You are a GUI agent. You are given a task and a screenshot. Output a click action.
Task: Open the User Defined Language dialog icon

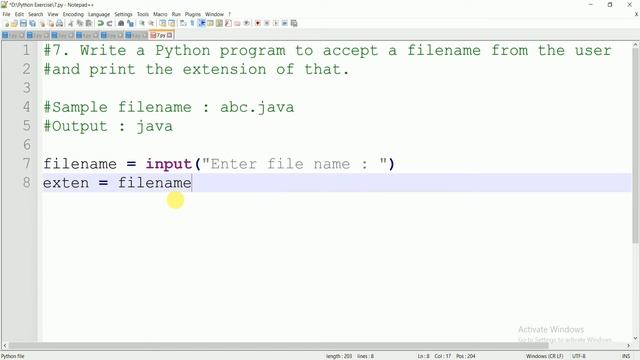pyautogui.click(x=210, y=23)
